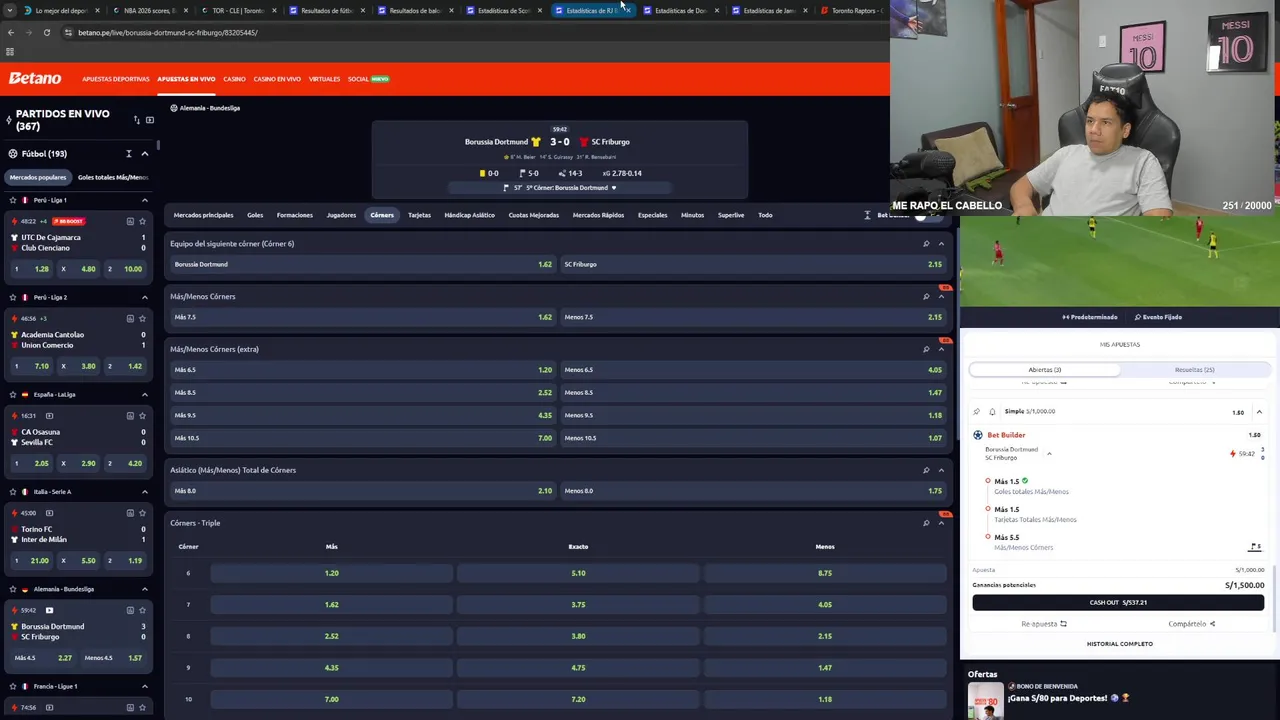The image size is (1280, 720).
Task: Switch to Jugadores tab
Action: (341, 215)
